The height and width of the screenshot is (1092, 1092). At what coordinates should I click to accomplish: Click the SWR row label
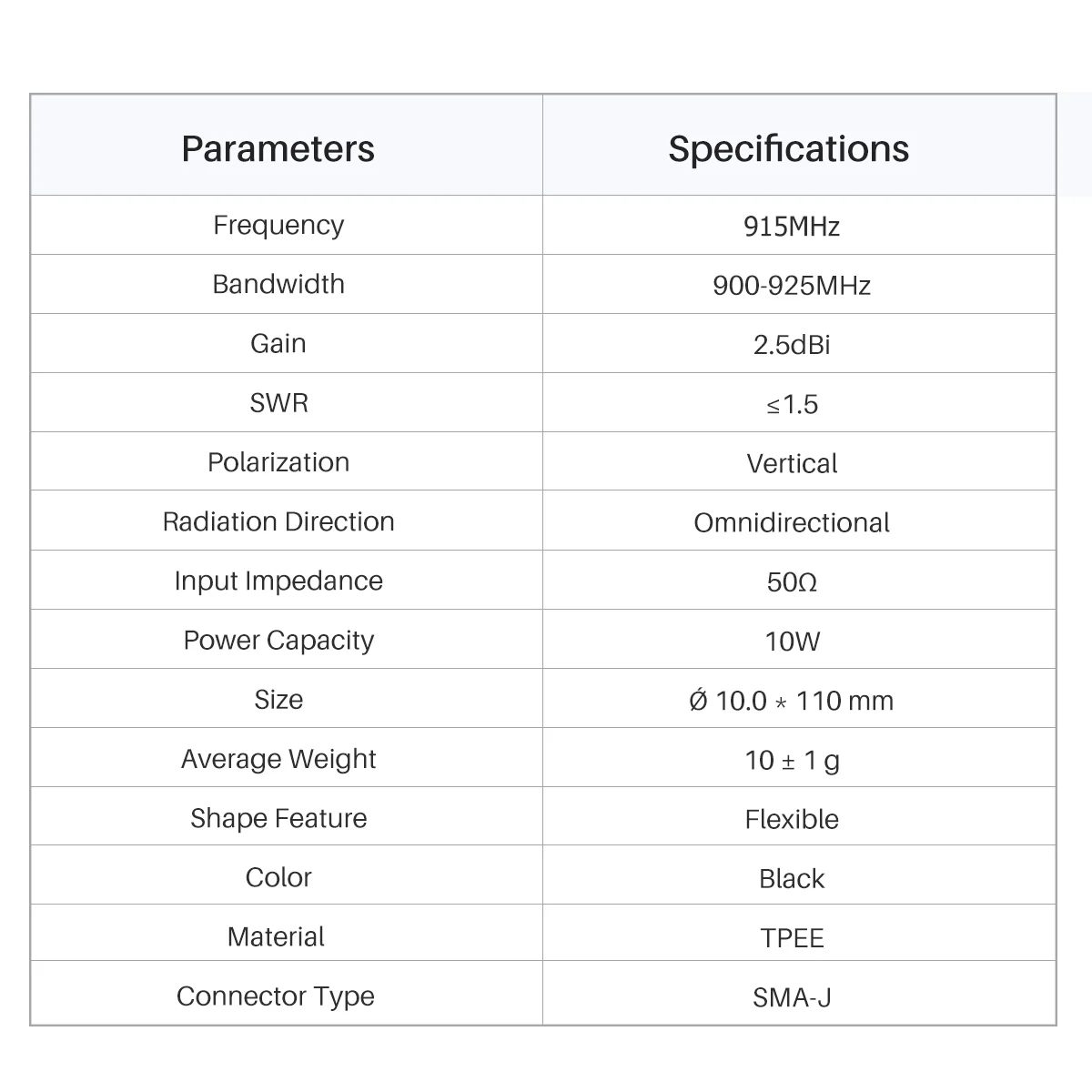point(278,402)
